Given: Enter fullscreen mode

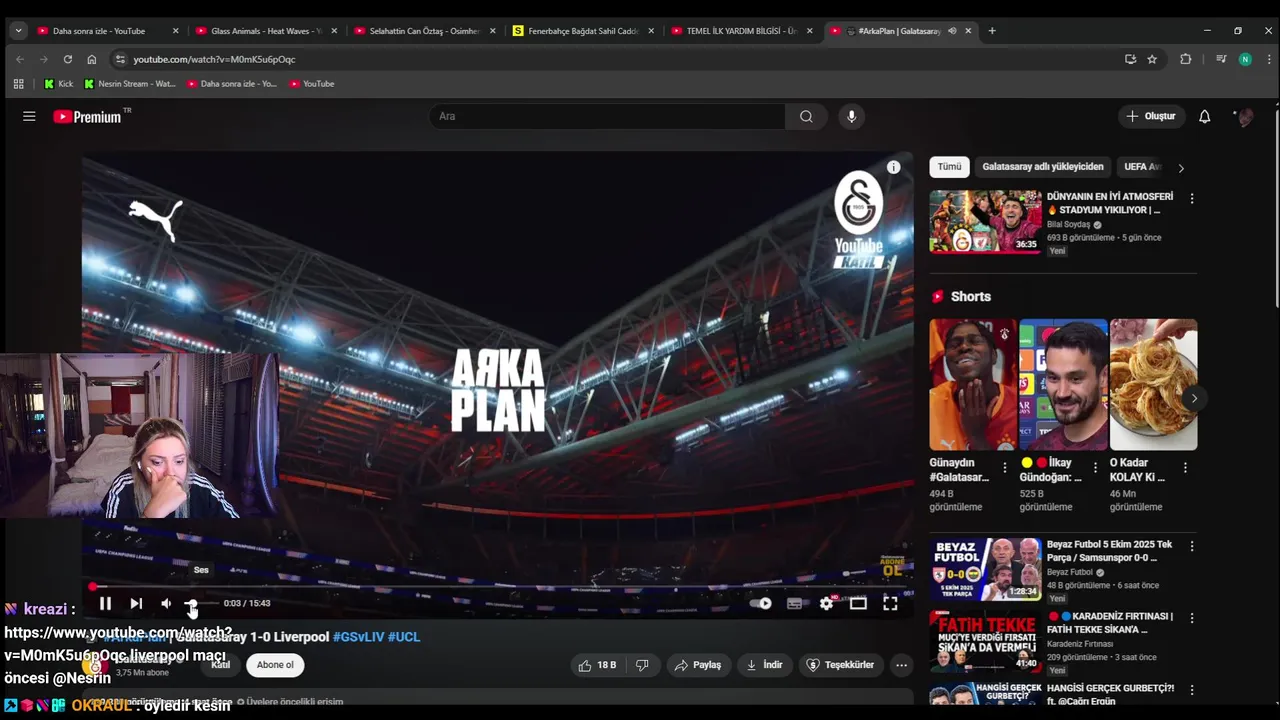Looking at the screenshot, I should tap(890, 603).
